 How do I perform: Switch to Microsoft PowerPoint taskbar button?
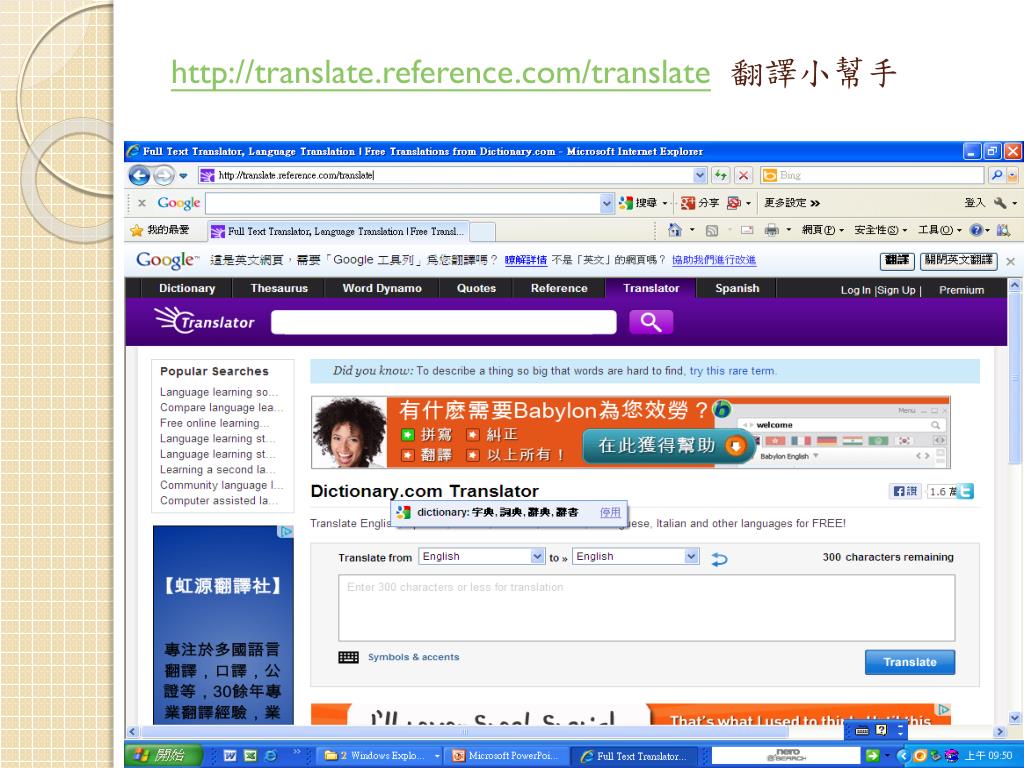click(x=506, y=756)
